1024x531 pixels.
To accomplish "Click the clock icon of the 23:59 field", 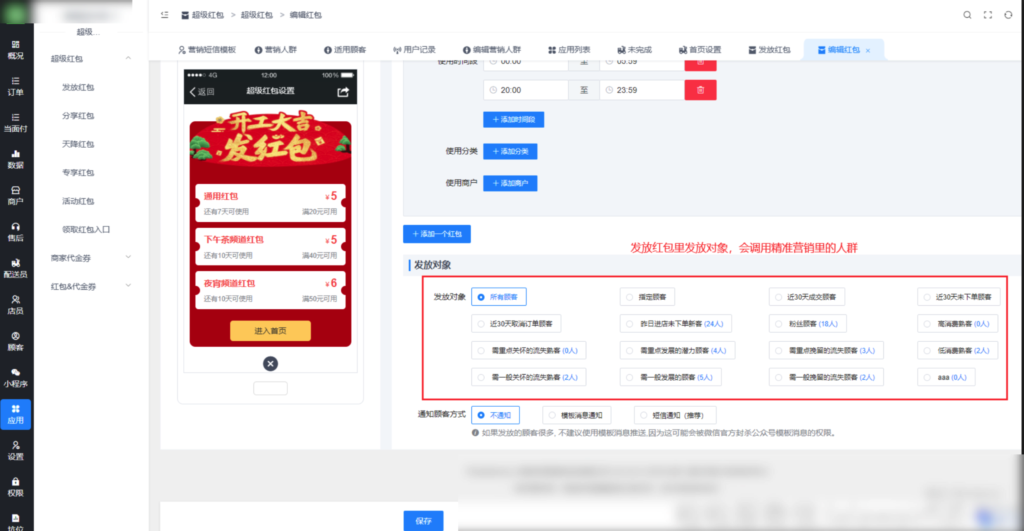I will tap(609, 90).
